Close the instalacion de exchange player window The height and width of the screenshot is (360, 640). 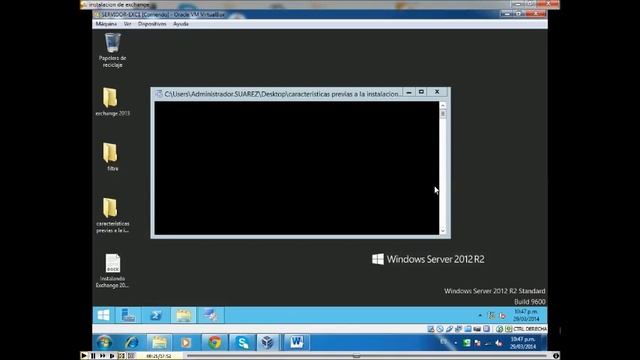(548, 4)
